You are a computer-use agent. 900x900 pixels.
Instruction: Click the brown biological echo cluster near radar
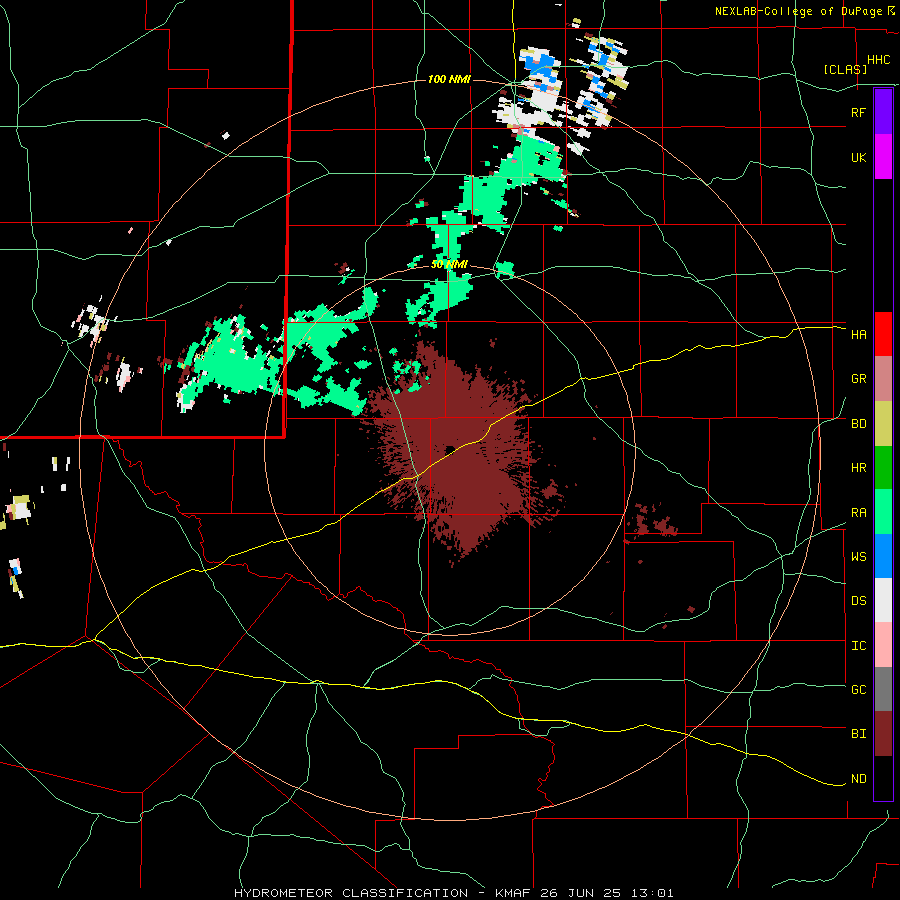click(459, 453)
